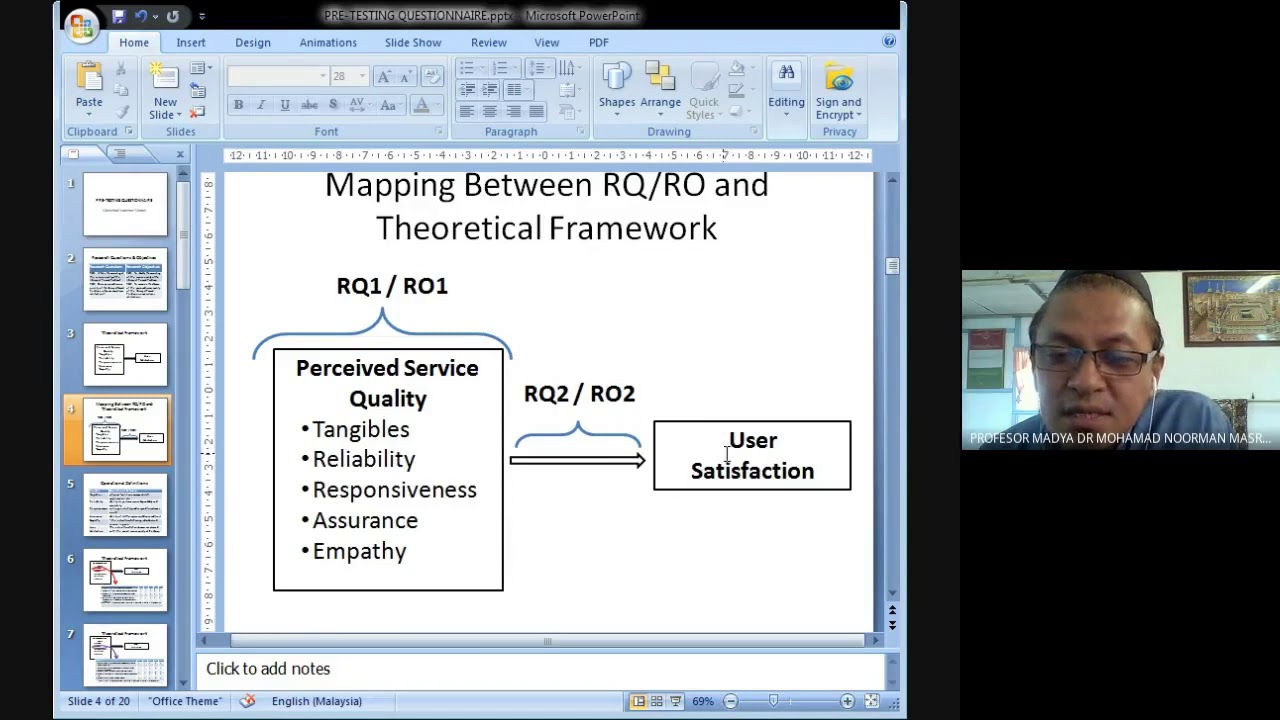Close the slide thumbnail pane
The height and width of the screenshot is (720, 1280).
180,154
